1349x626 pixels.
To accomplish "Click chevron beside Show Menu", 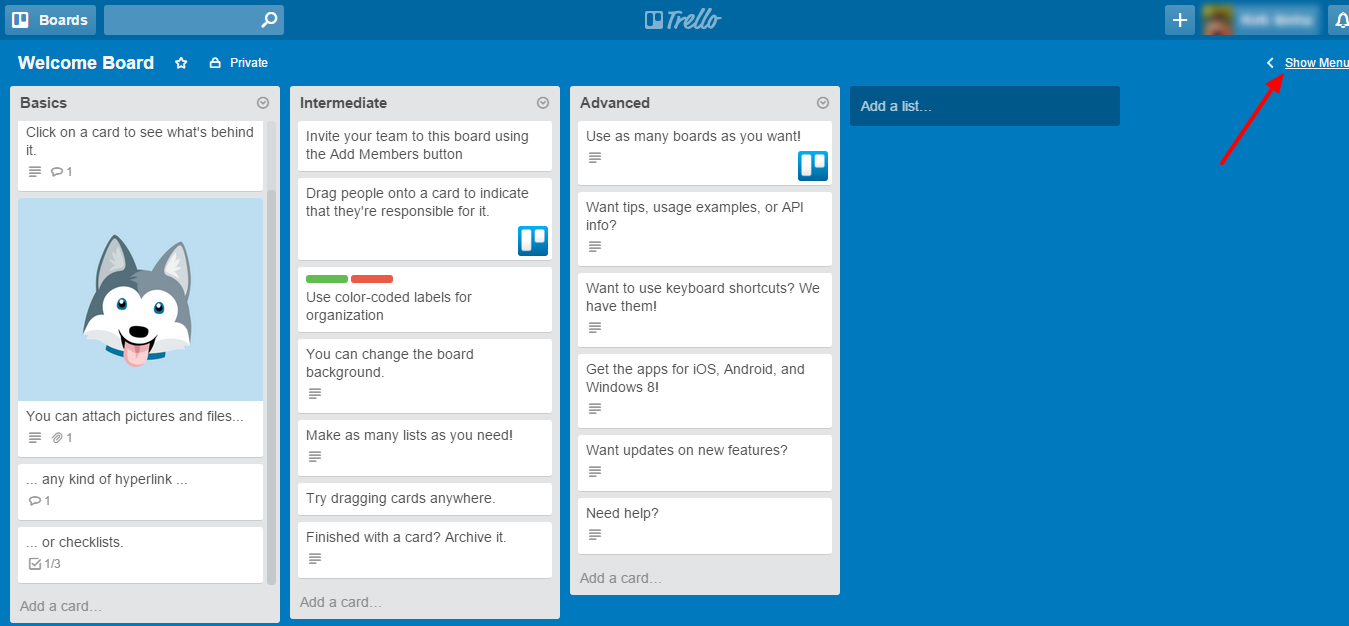I will pyautogui.click(x=1270, y=63).
